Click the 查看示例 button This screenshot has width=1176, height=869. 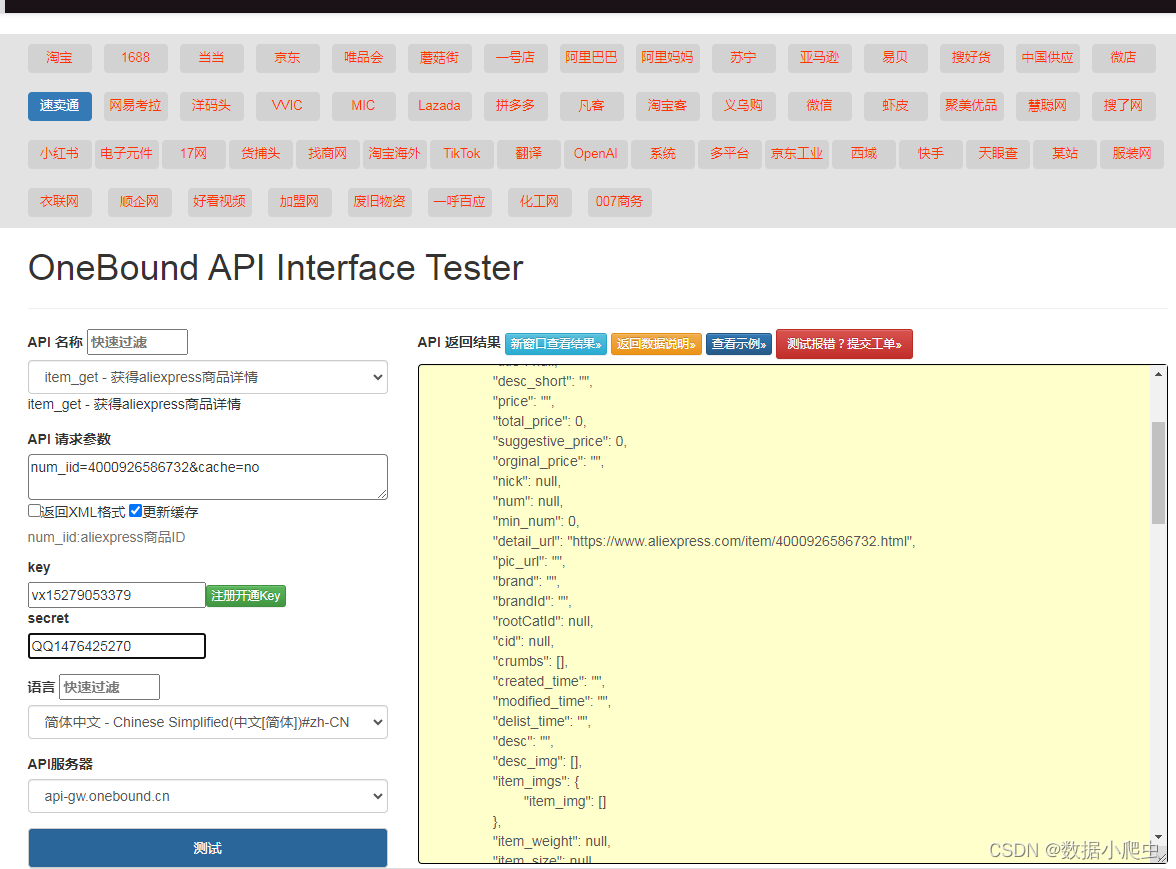739,344
